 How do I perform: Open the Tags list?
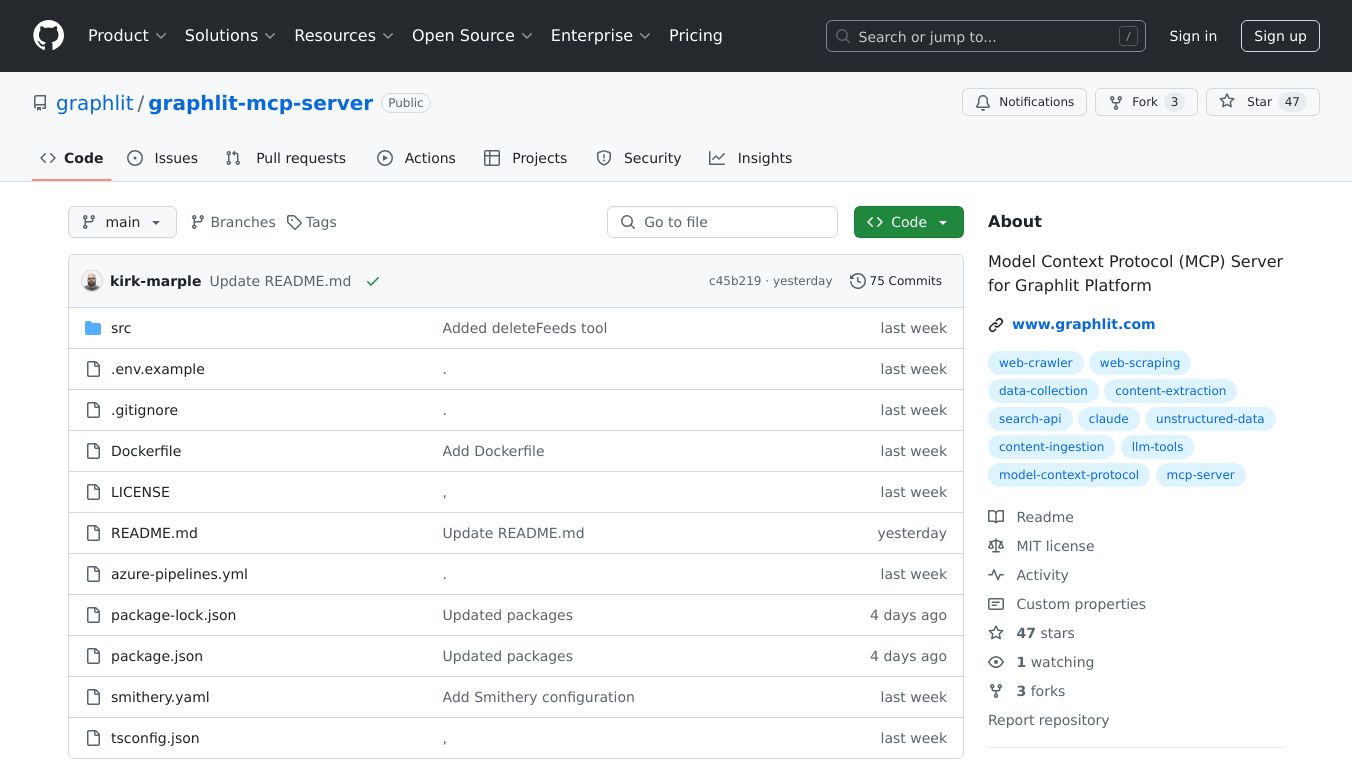click(311, 222)
